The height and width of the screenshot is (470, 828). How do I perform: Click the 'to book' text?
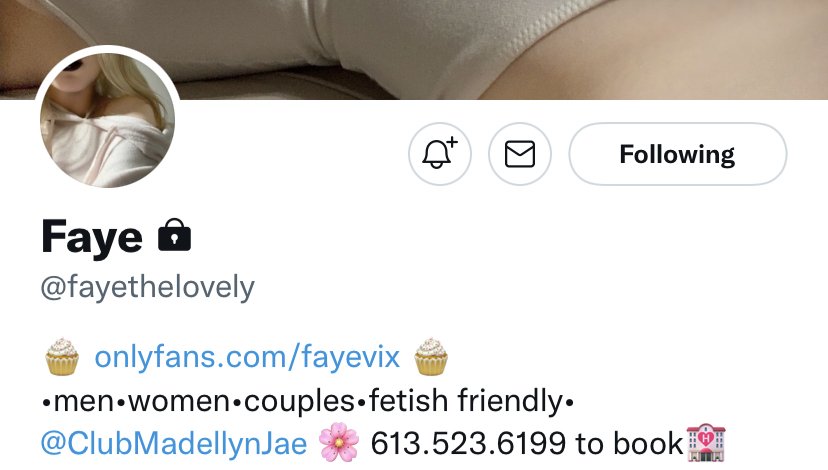click(629, 443)
